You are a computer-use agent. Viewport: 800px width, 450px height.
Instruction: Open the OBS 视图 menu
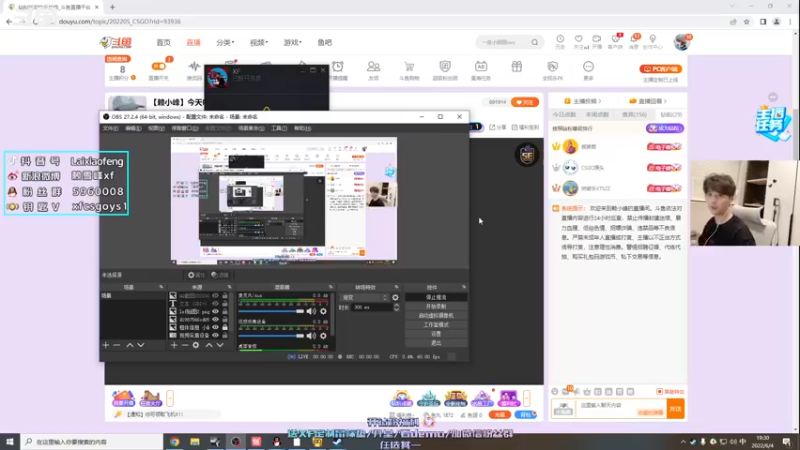[x=156, y=129]
